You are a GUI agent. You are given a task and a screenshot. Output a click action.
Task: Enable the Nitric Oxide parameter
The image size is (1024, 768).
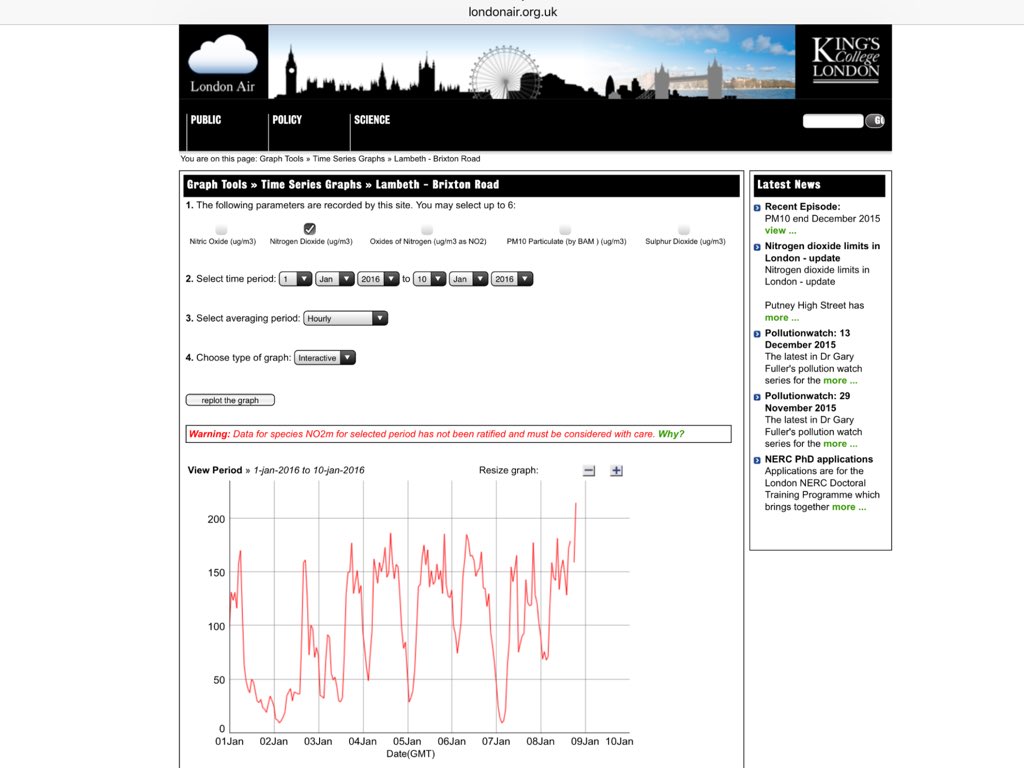tap(222, 229)
